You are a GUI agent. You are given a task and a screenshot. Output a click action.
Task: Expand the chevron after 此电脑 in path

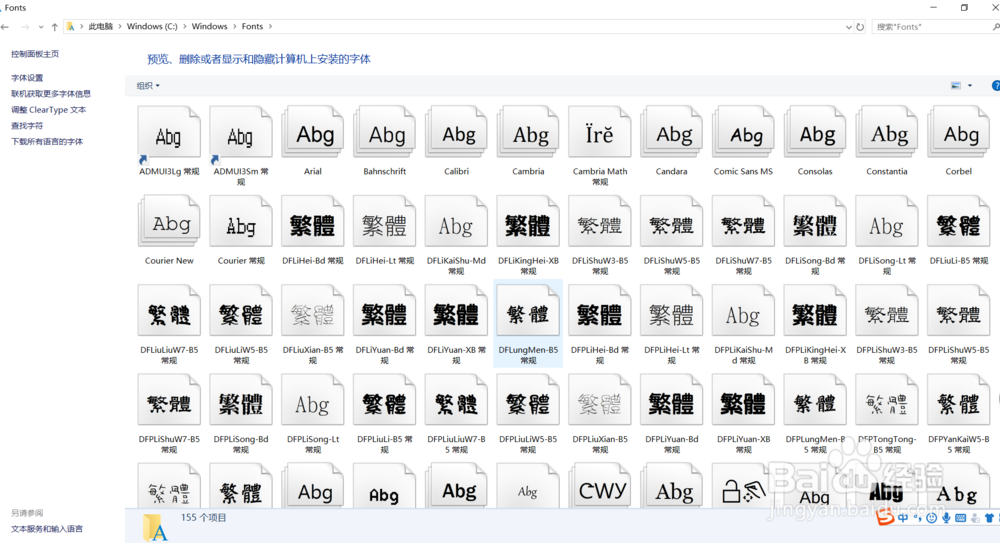[120, 27]
